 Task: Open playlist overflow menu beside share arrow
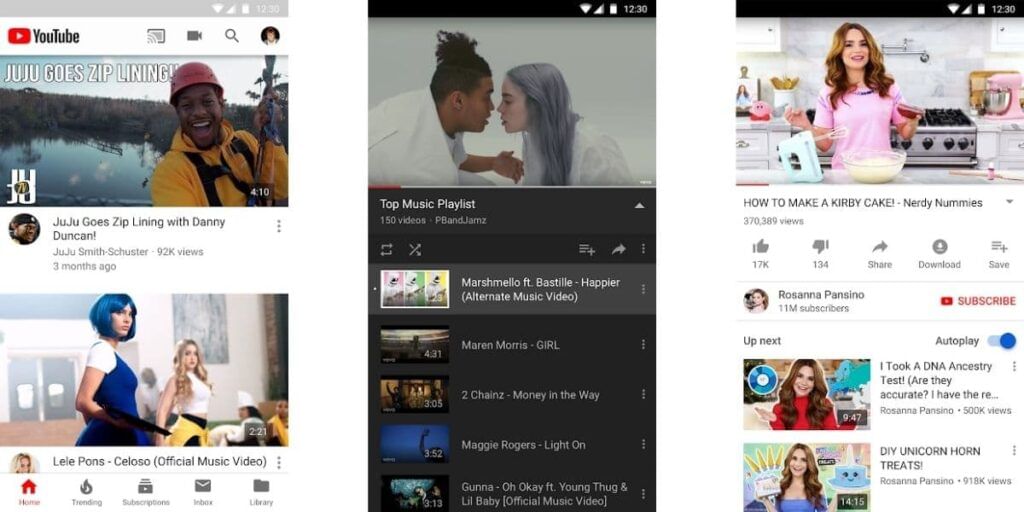click(643, 249)
